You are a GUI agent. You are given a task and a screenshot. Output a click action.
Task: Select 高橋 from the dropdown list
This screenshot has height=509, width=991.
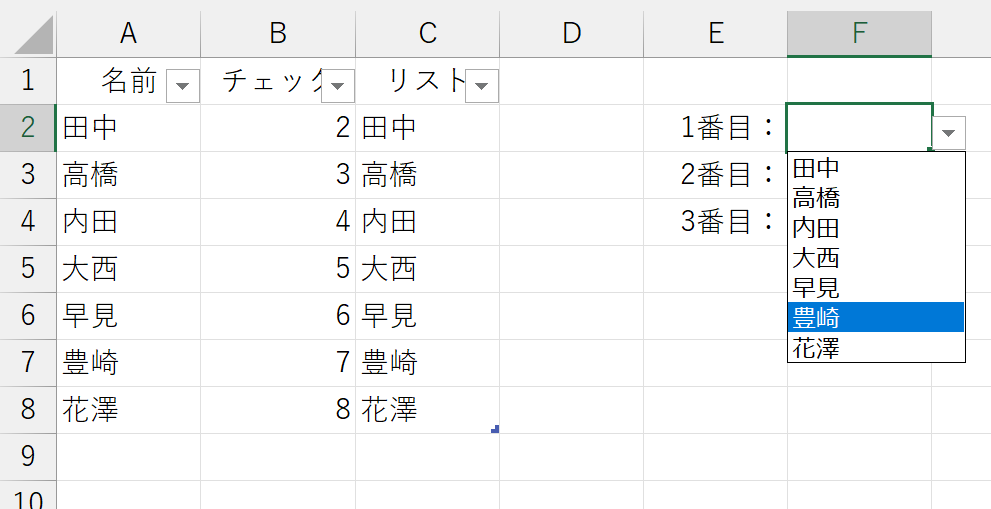(876, 197)
